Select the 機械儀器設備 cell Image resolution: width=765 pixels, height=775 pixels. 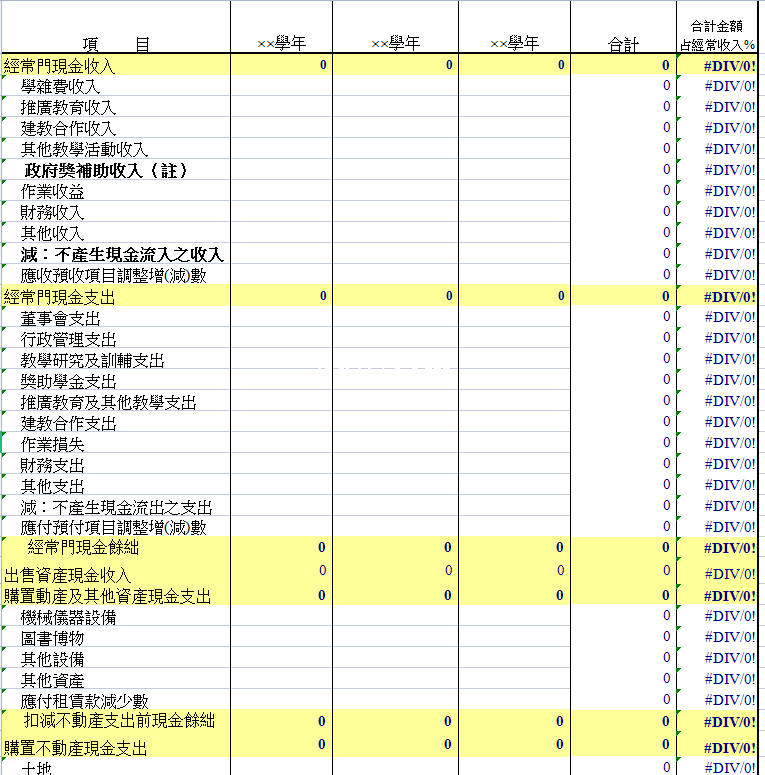tap(68, 618)
